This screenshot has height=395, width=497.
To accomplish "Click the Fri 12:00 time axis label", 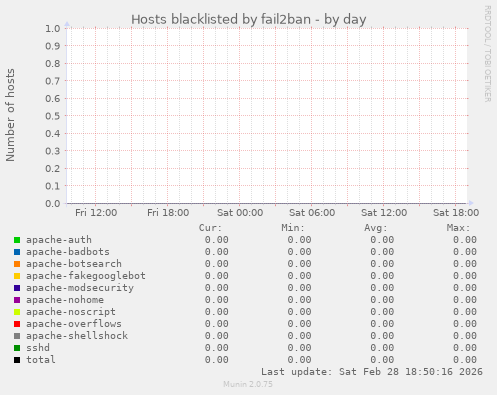I will tap(96, 213).
